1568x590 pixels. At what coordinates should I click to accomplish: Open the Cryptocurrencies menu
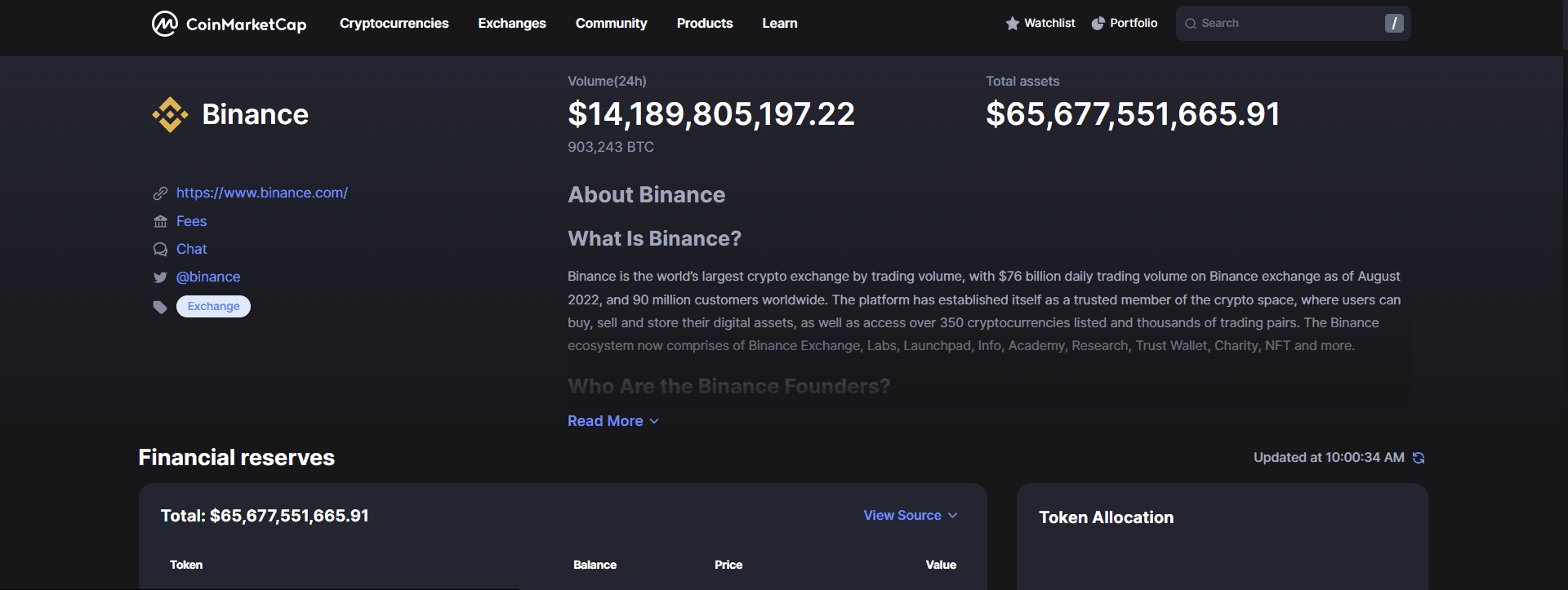[x=394, y=24]
